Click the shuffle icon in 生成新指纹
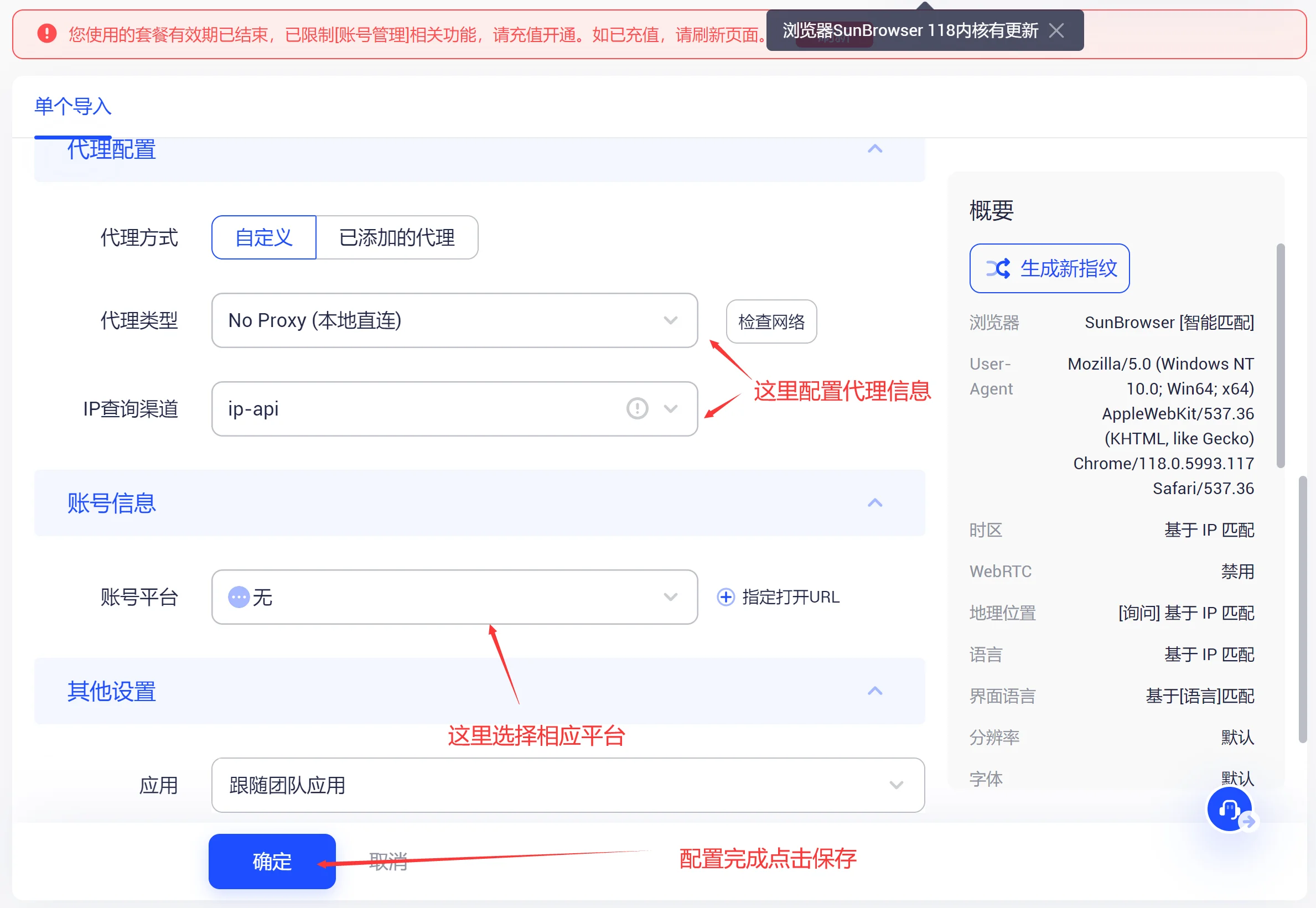 998,268
